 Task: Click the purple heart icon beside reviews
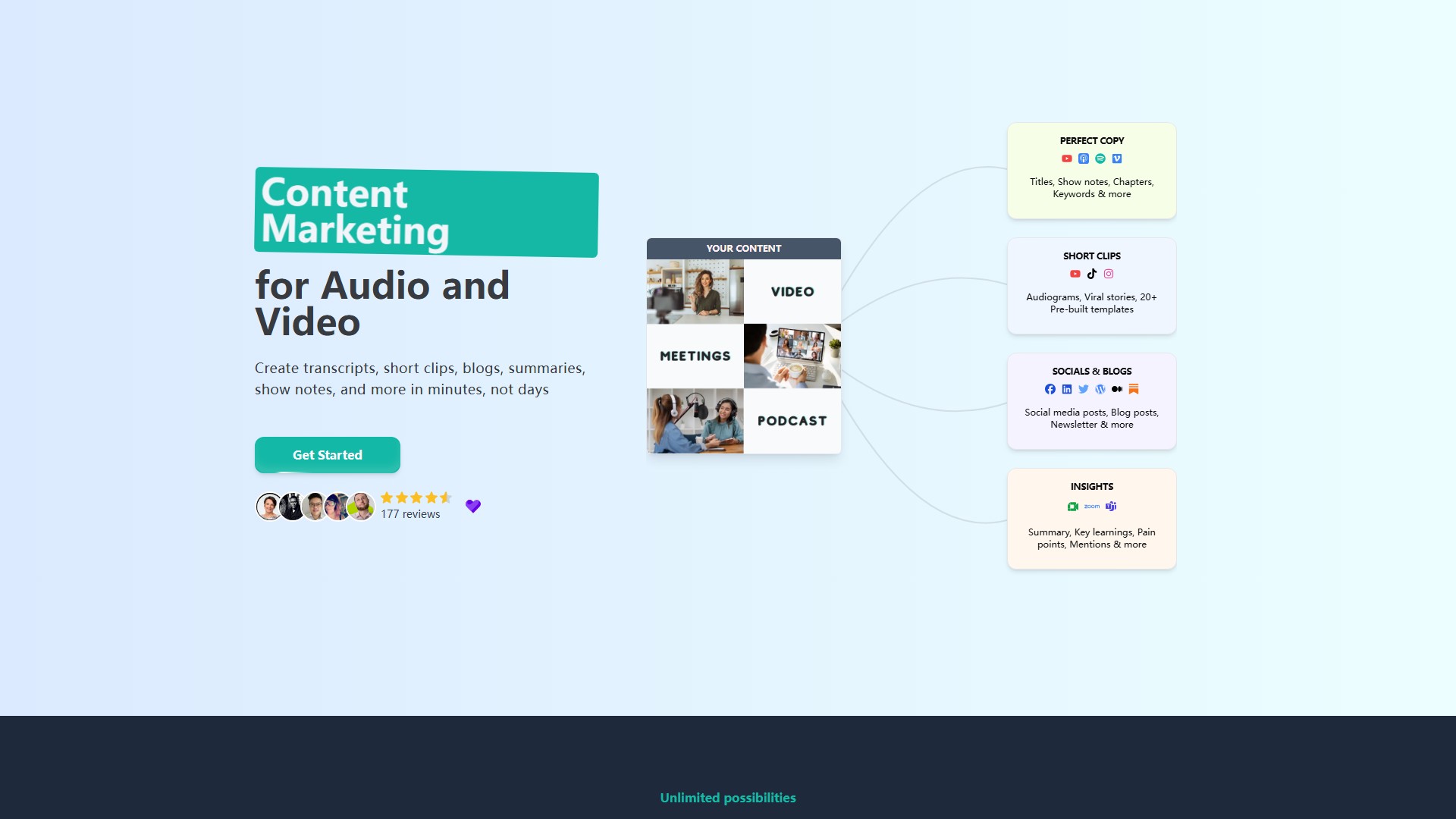click(473, 506)
